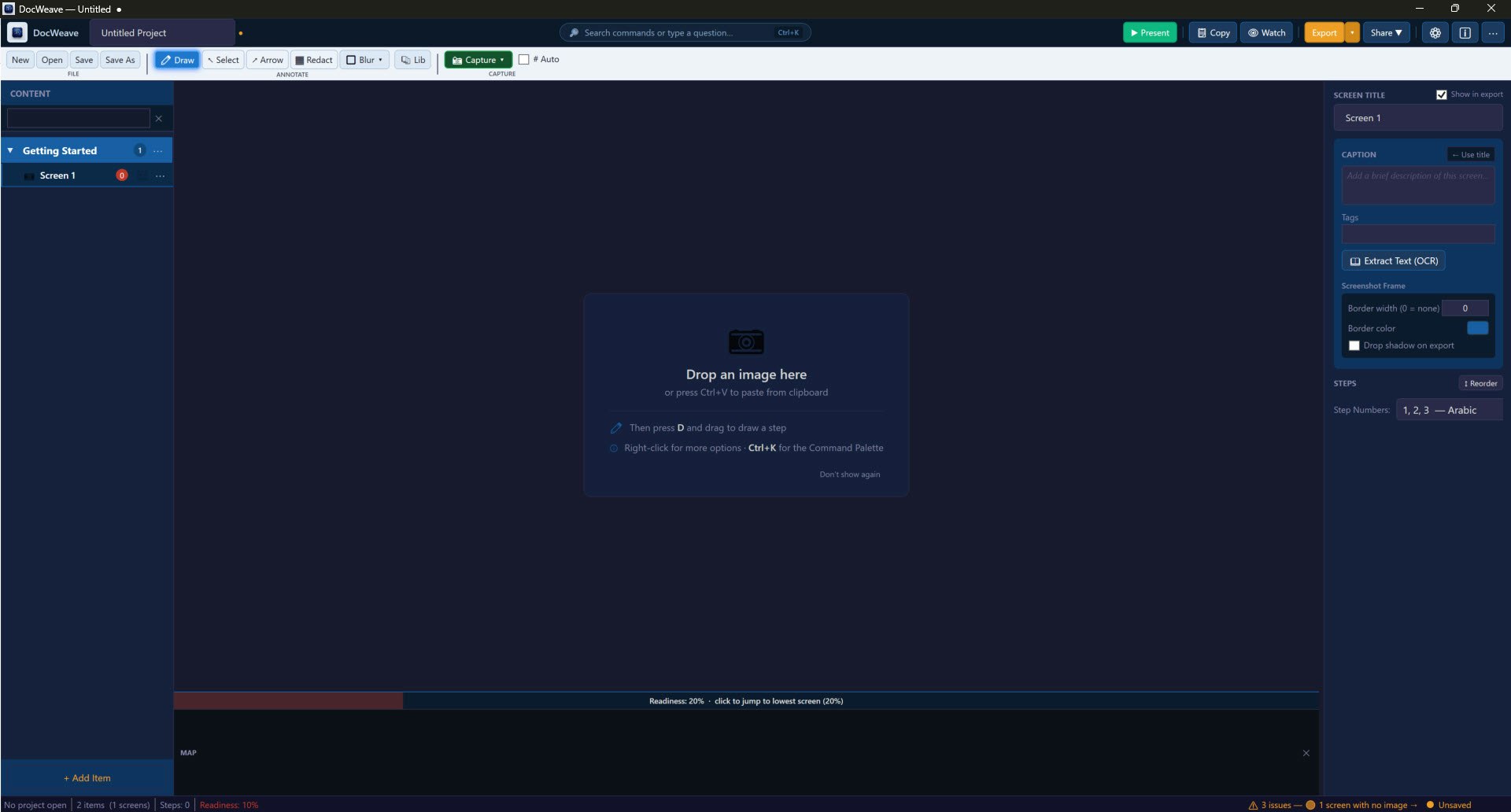Image resolution: width=1511 pixels, height=812 pixels.
Task: Collapse the Getting Started section
Action: 10,150
